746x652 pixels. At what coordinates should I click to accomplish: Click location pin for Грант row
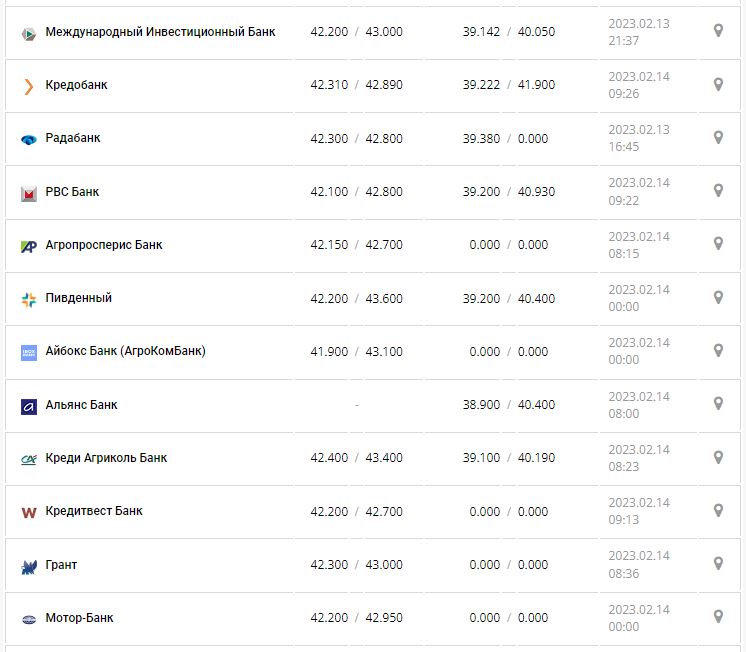pyautogui.click(x=718, y=563)
